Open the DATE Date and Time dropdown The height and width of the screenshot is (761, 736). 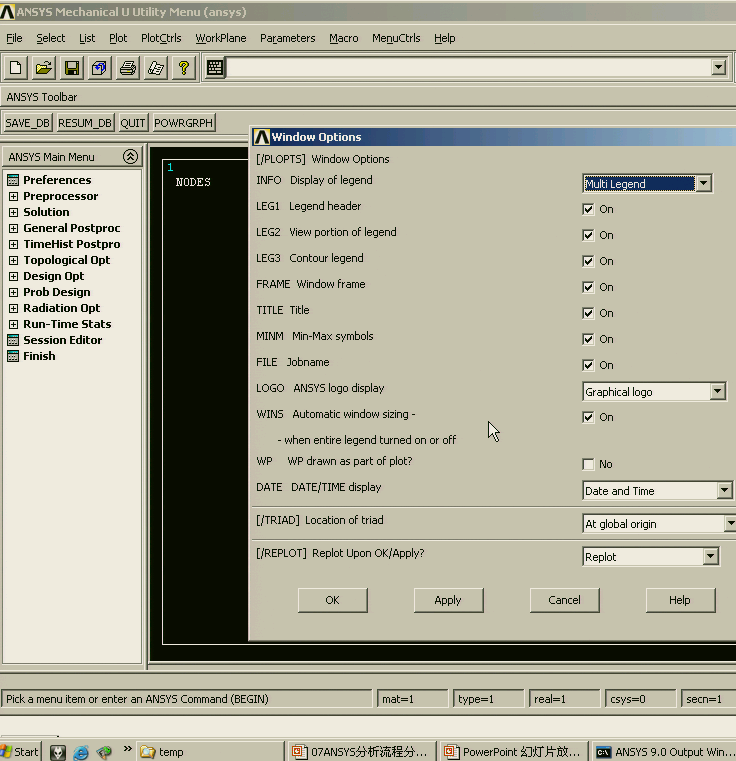tap(724, 491)
